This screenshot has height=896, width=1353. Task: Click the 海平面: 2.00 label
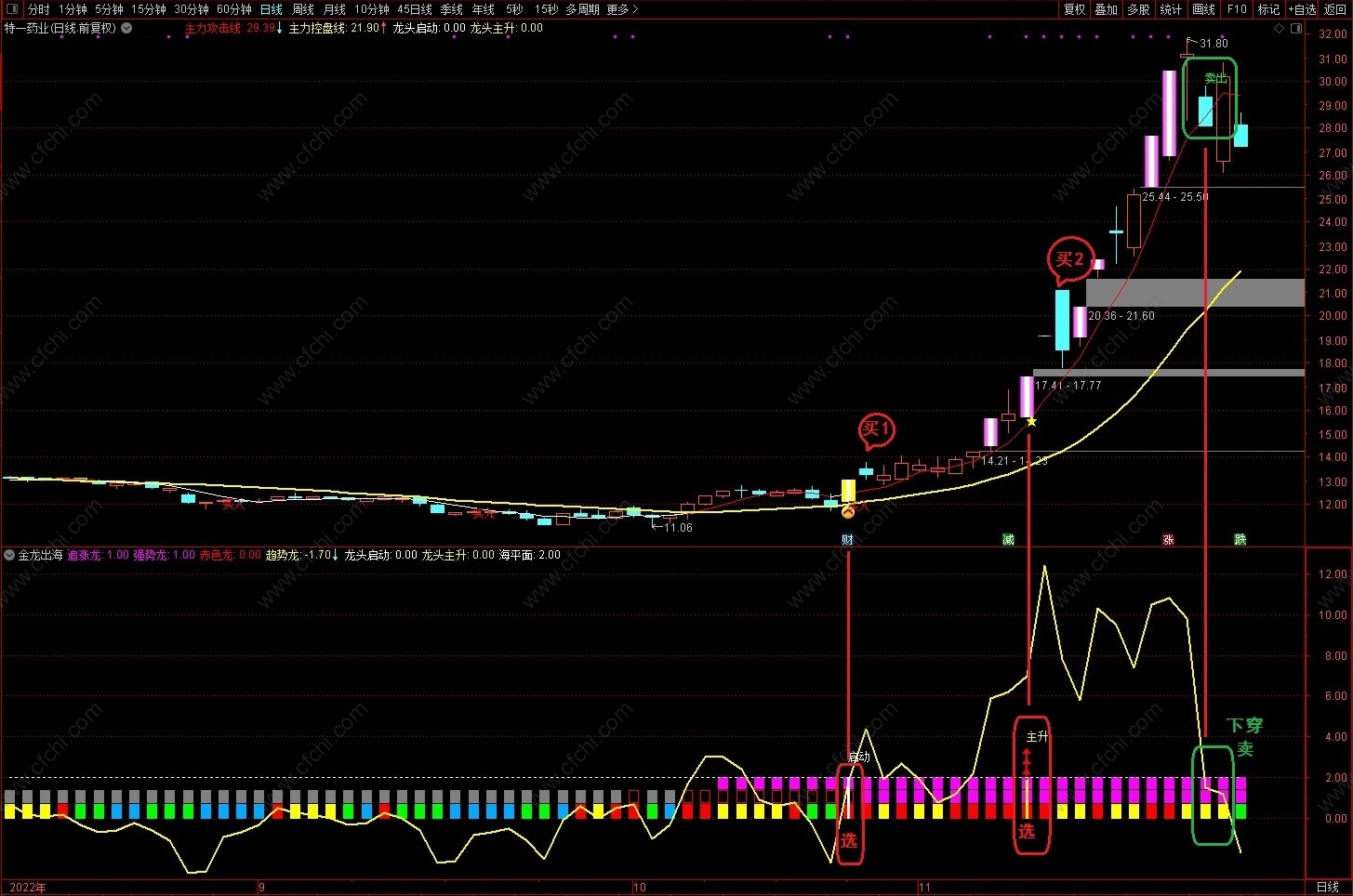click(529, 555)
